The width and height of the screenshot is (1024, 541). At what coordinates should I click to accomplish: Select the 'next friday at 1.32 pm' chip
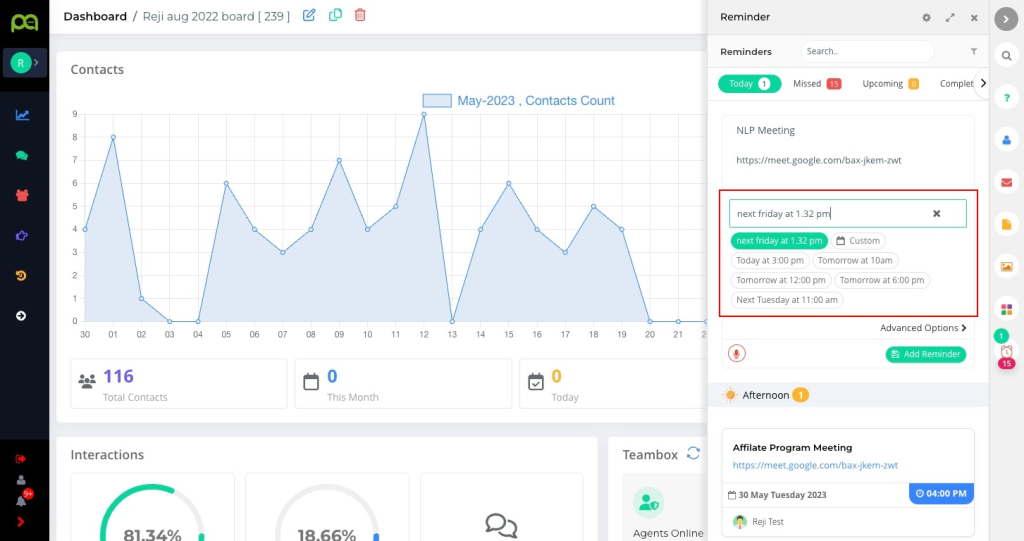pos(779,240)
